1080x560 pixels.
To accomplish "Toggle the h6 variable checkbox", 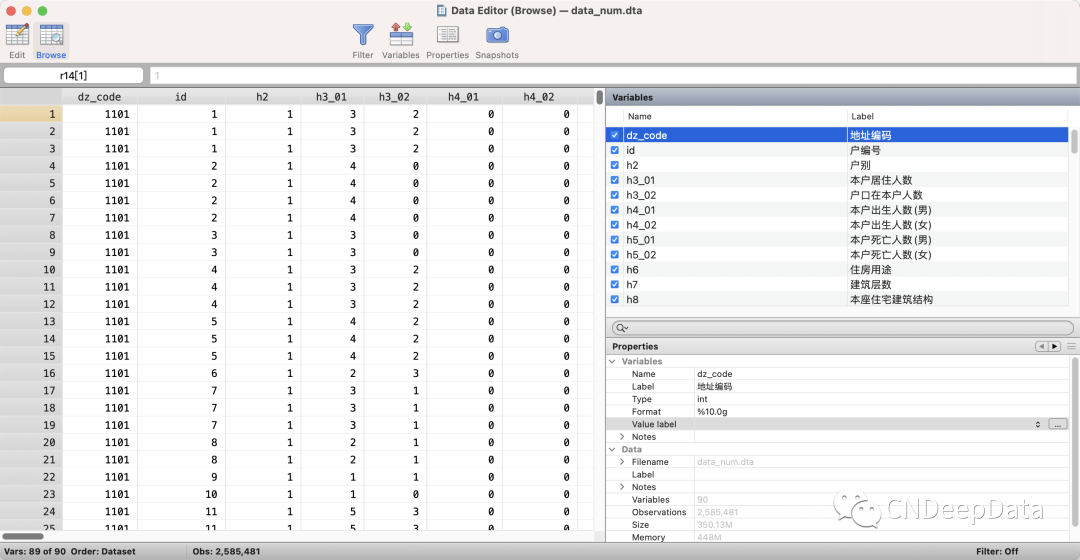I will point(614,269).
